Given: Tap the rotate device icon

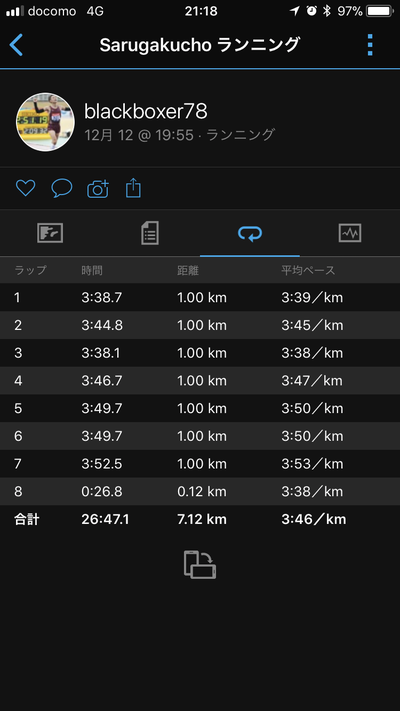Looking at the screenshot, I should 200,565.
